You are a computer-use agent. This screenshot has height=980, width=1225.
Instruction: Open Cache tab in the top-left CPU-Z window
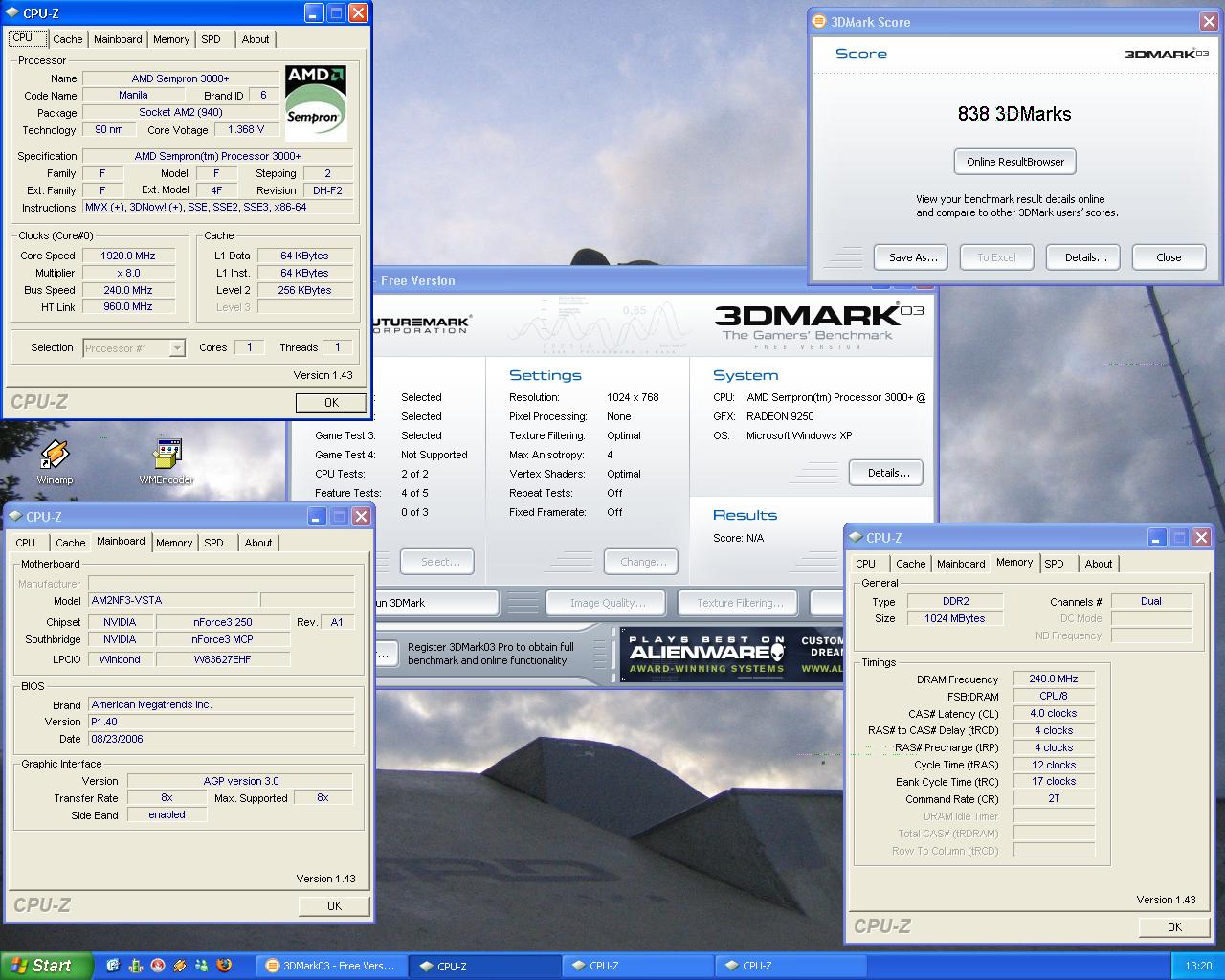(67, 39)
